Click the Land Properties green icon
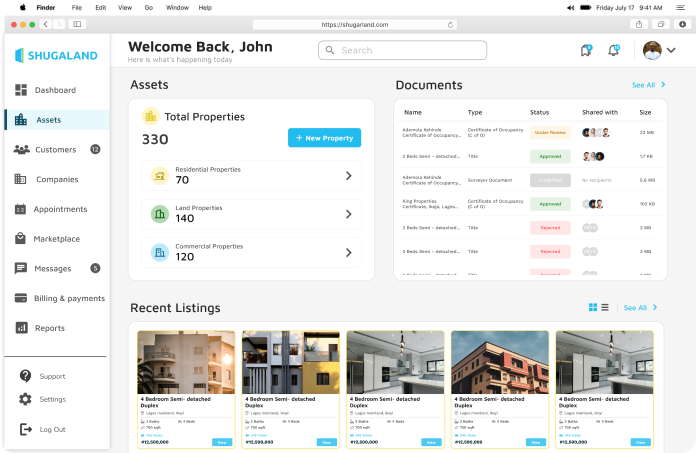The image size is (696, 453). point(160,214)
